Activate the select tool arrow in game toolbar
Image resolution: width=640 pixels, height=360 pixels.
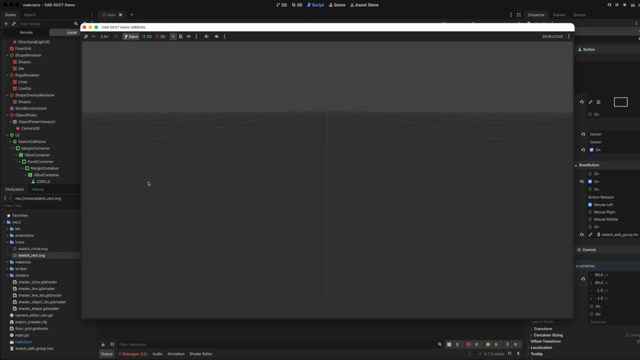point(173,37)
